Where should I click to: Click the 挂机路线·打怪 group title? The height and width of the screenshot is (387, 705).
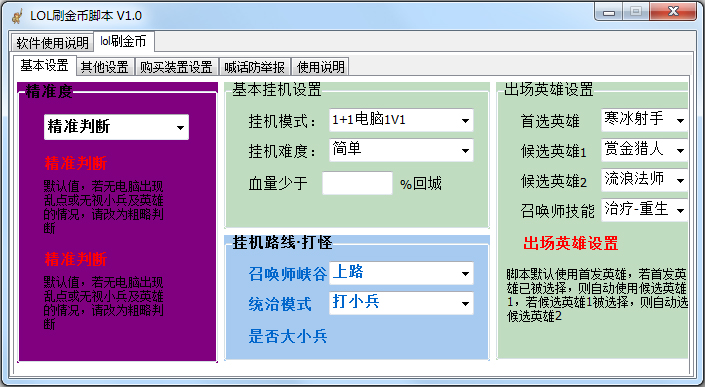(x=282, y=243)
